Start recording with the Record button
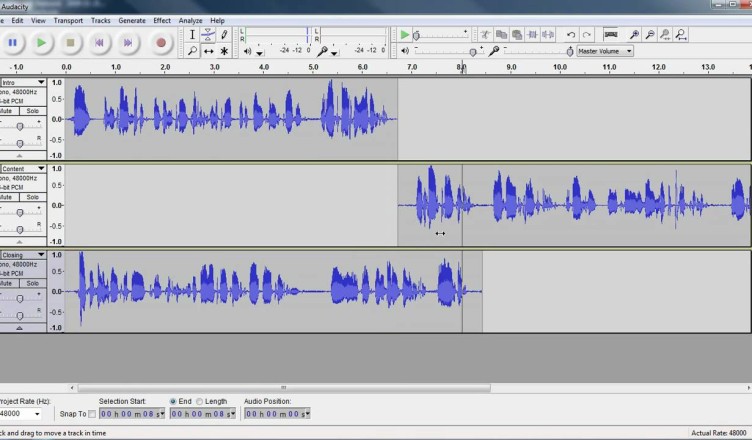 pos(161,43)
